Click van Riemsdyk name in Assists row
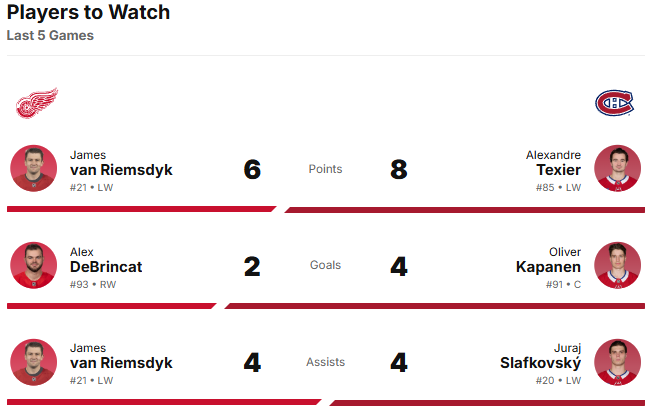The height and width of the screenshot is (413, 647). coord(121,364)
